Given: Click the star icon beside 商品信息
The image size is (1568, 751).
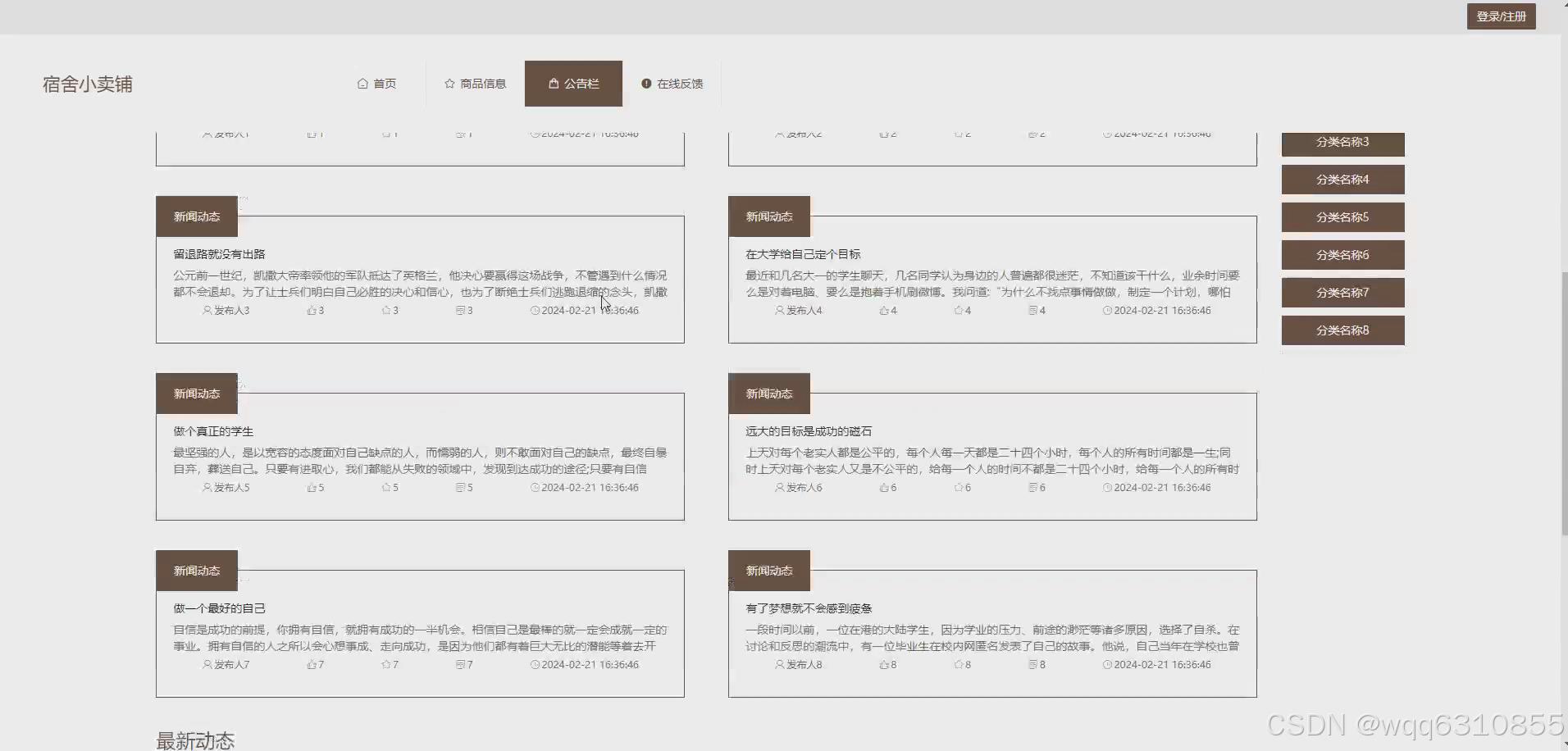Looking at the screenshot, I should tap(449, 83).
